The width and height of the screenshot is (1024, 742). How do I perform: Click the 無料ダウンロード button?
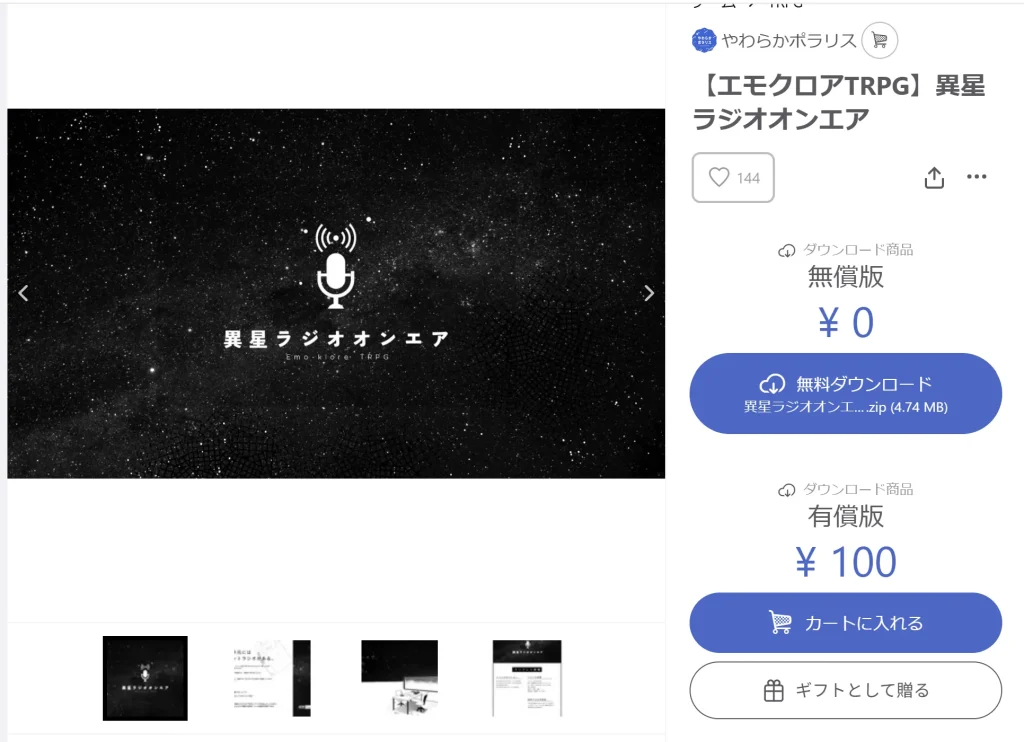pyautogui.click(x=846, y=394)
